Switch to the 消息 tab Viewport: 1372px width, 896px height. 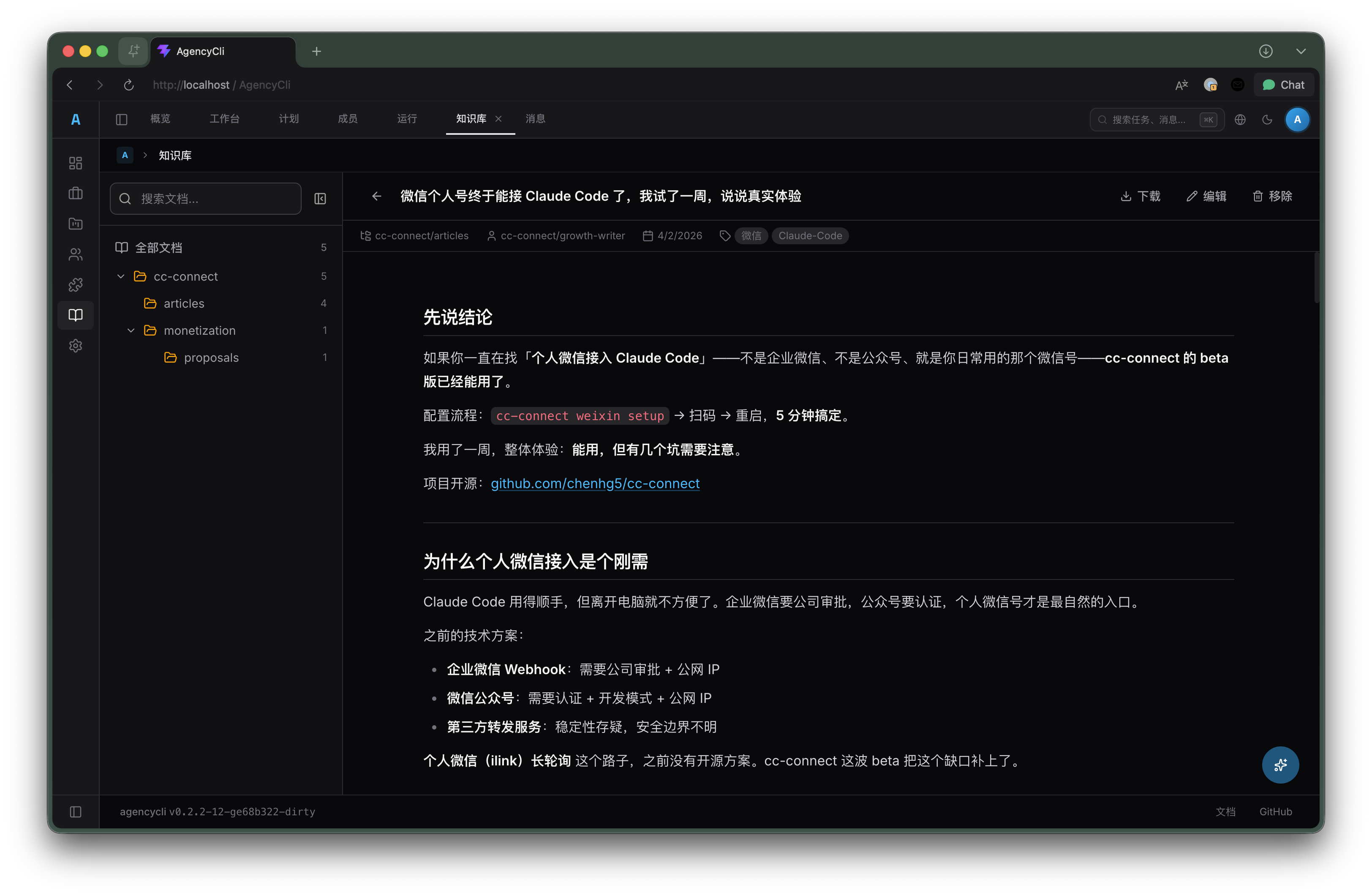535,119
